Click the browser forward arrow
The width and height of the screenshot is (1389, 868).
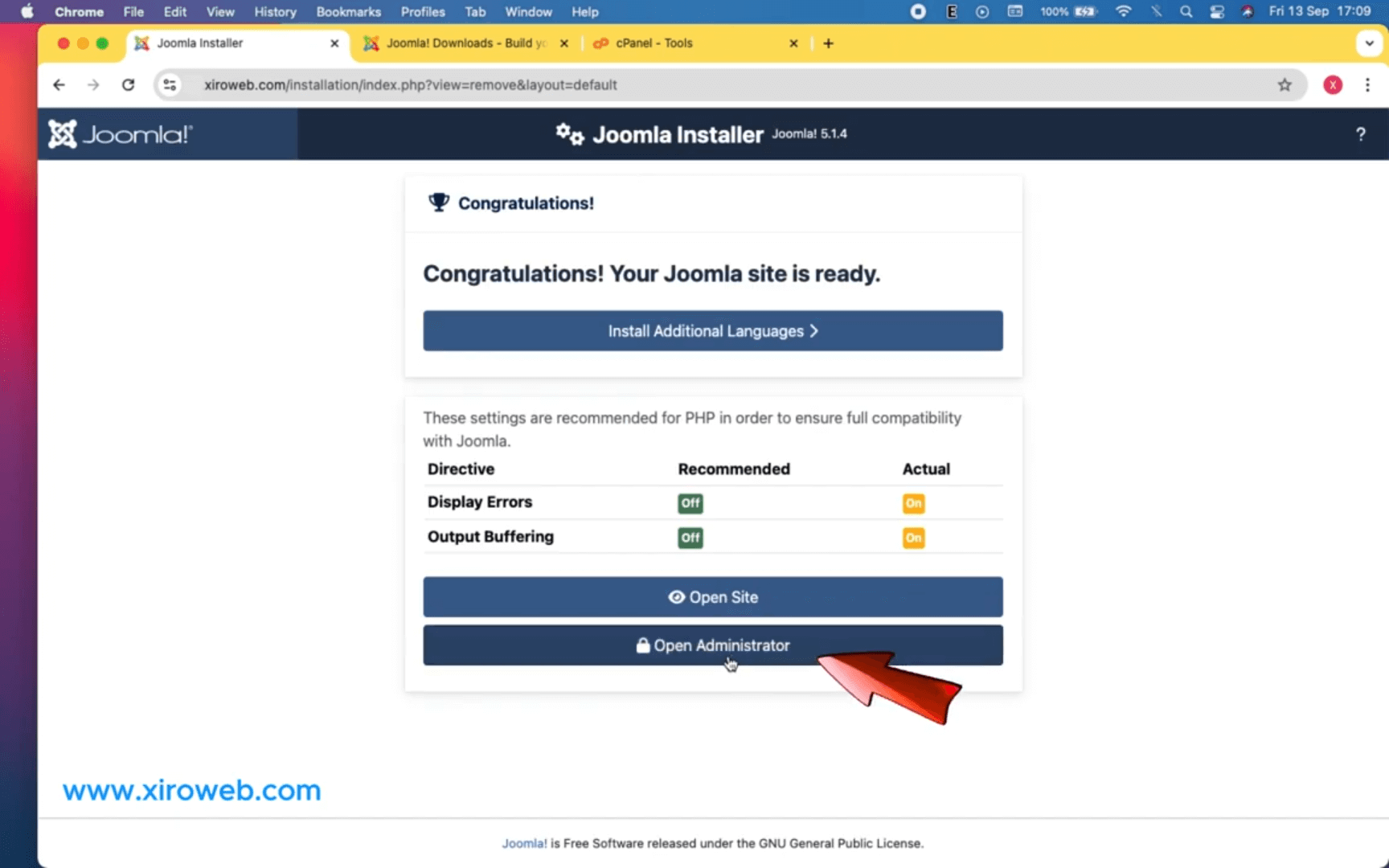point(93,85)
